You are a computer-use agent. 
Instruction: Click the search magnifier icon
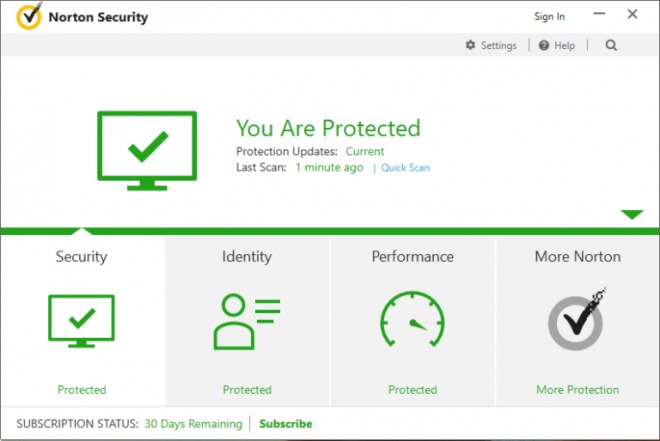click(611, 45)
